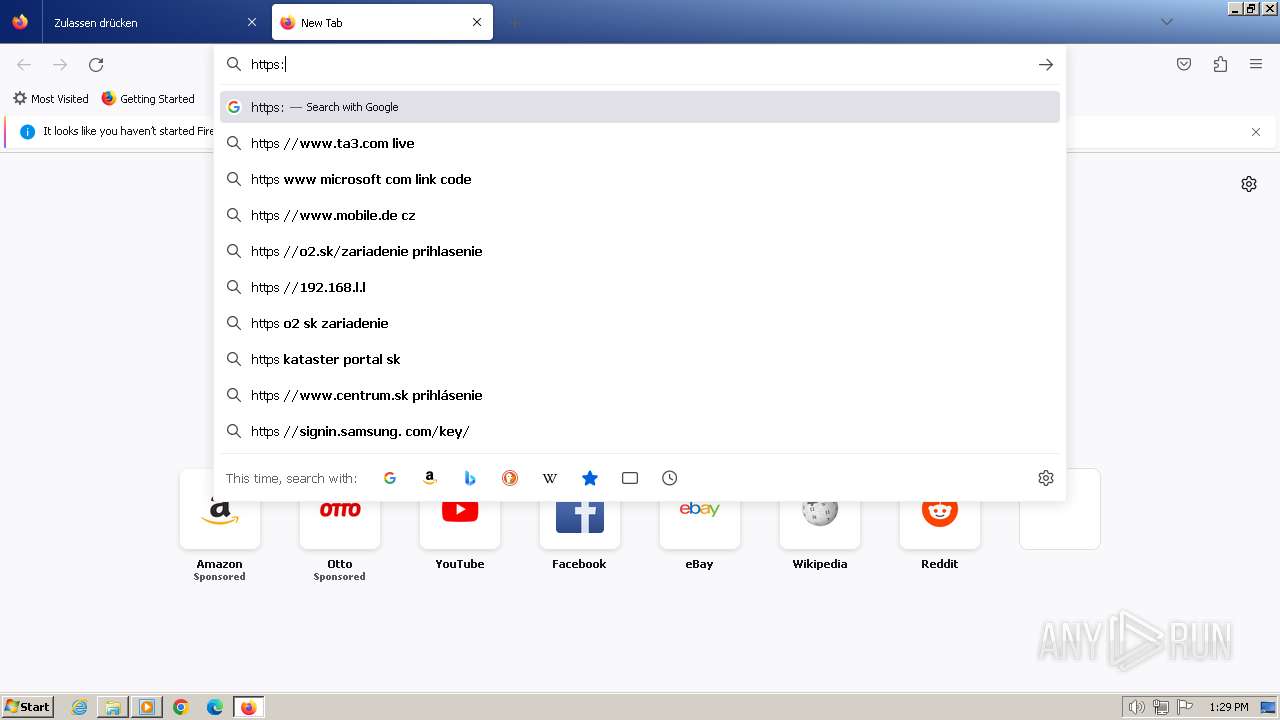The height and width of the screenshot is (720, 1280).
Task: Choose suggestion www.centrum.sk prihlásenie
Action: pyautogui.click(x=640, y=395)
